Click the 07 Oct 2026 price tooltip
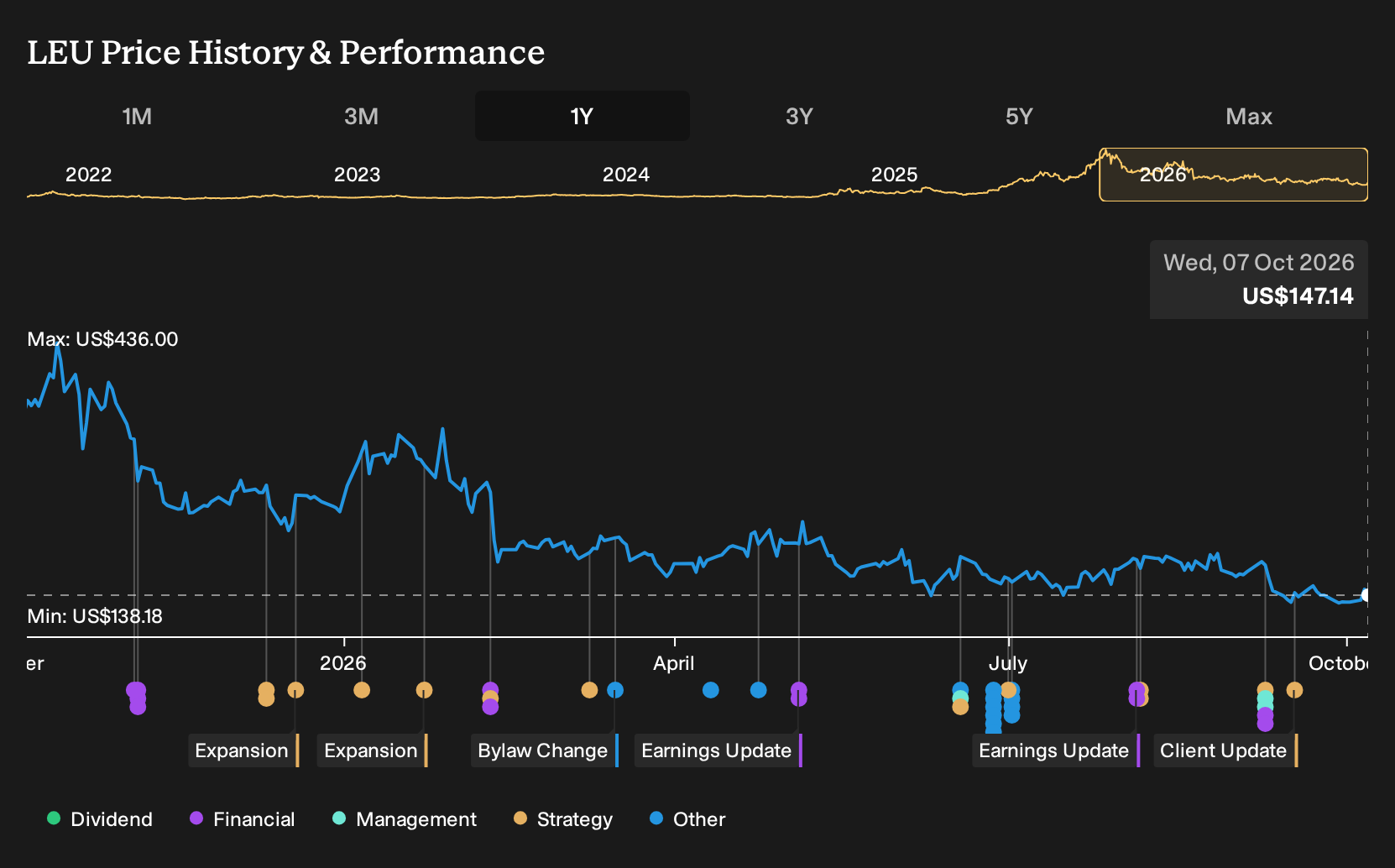1395x868 pixels. [x=1259, y=280]
